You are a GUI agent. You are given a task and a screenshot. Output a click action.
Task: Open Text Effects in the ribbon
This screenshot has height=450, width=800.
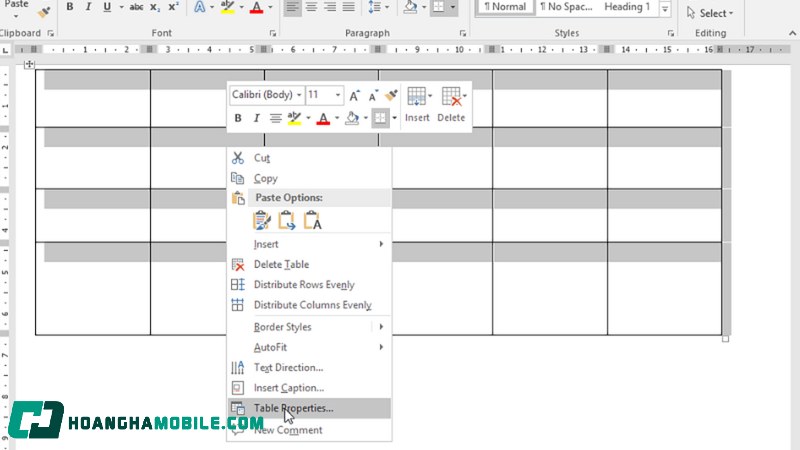point(199,7)
